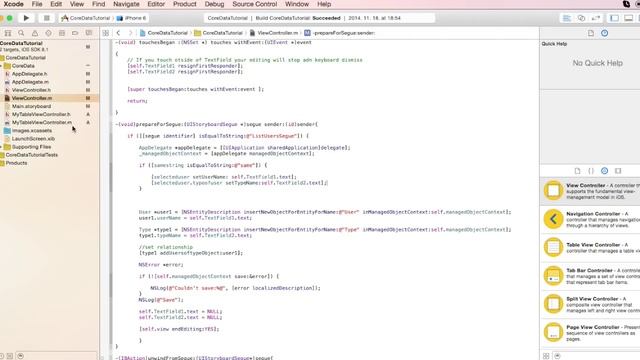
Task: Select the View Controller library object
Action: click(x=590, y=191)
